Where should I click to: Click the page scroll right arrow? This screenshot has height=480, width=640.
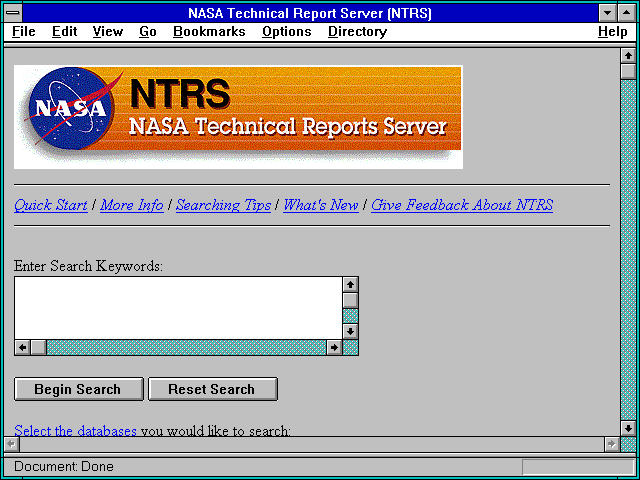coord(612,444)
